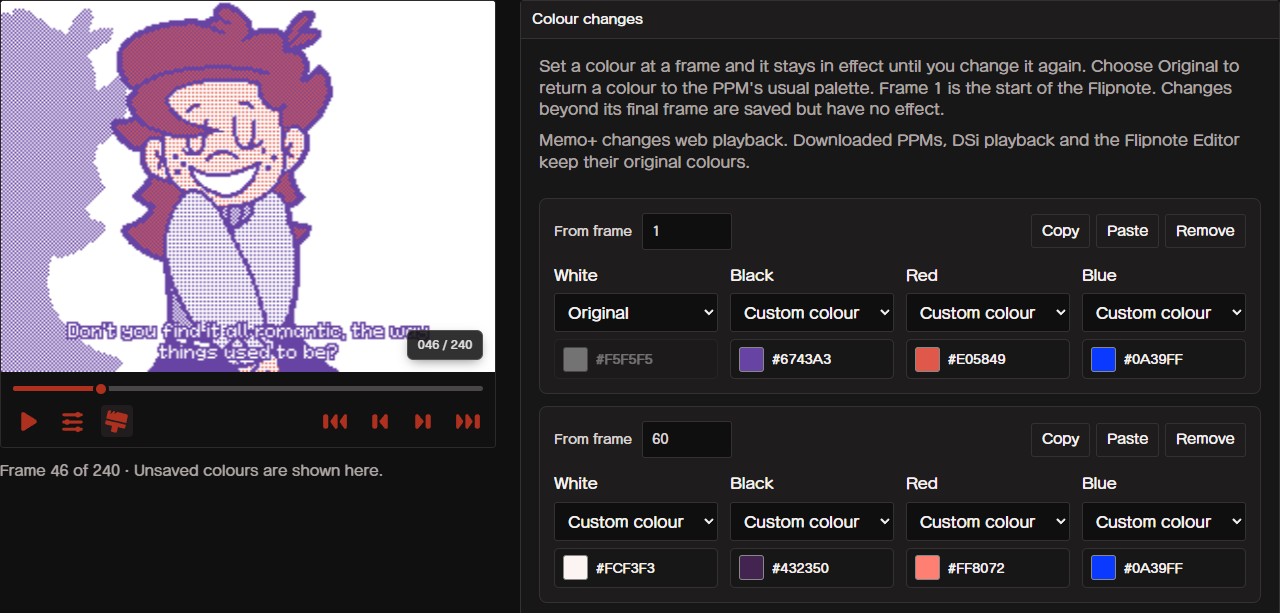The image size is (1280, 613).
Task: Click the #E05849 hex value text
Action: (977, 359)
